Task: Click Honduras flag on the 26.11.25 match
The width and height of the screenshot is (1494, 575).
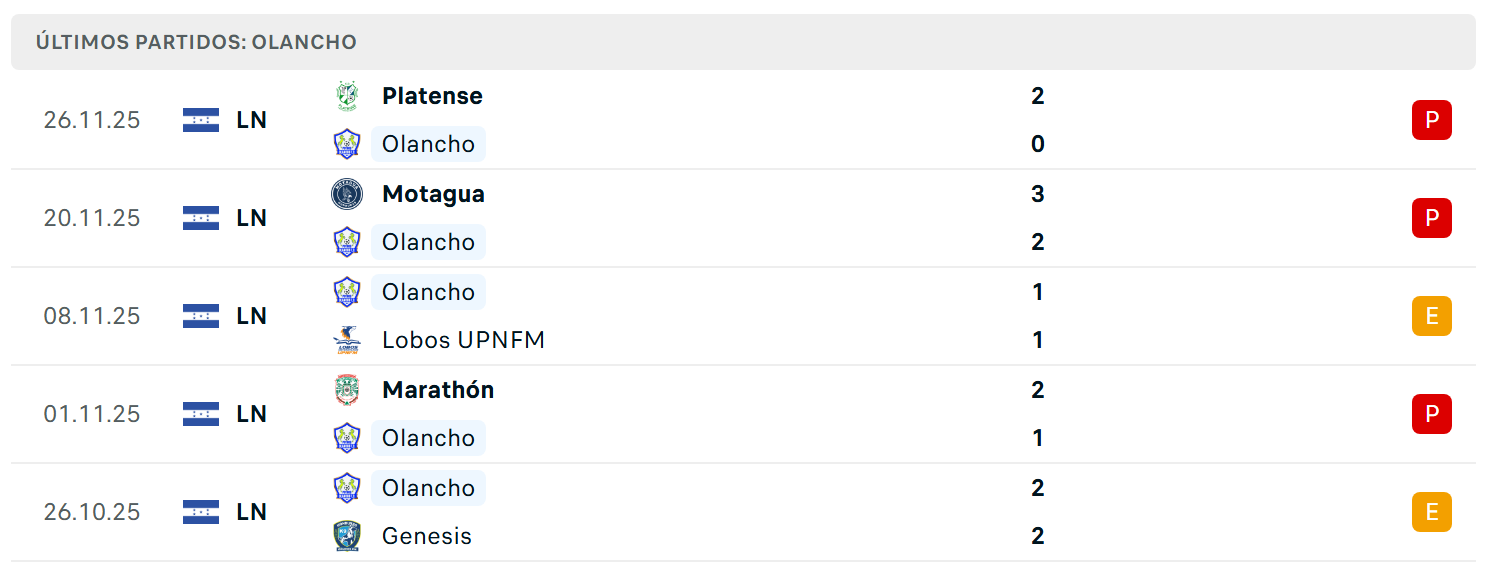Action: click(201, 120)
